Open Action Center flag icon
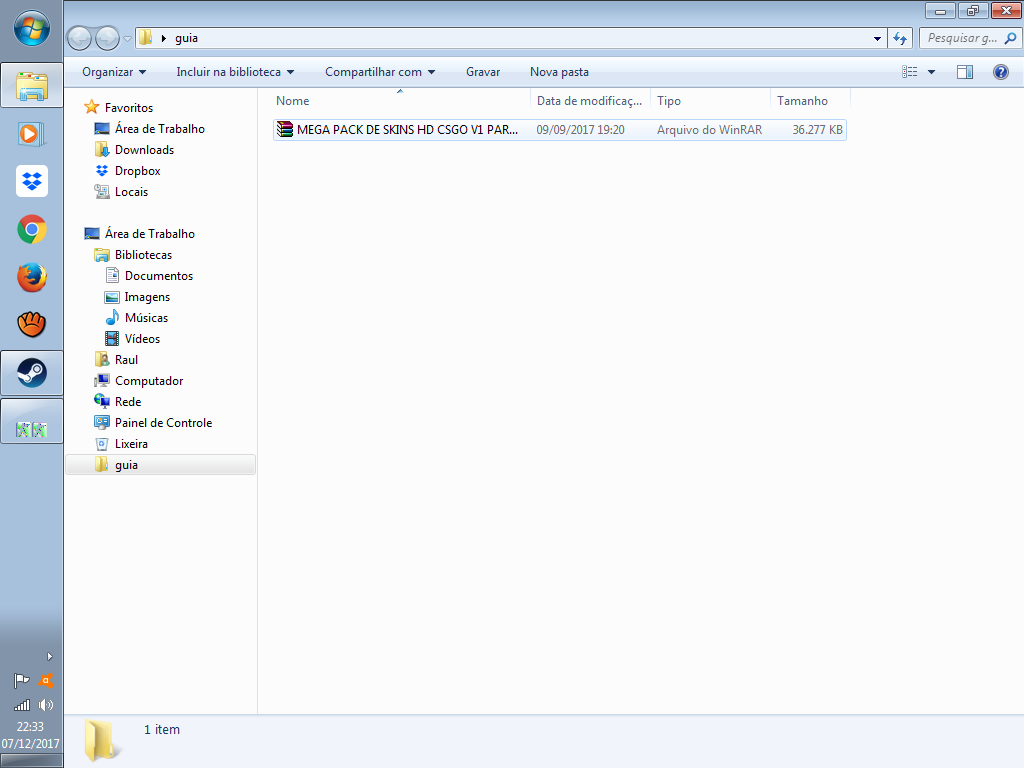Image resolution: width=1024 pixels, height=768 pixels. pyautogui.click(x=21, y=680)
